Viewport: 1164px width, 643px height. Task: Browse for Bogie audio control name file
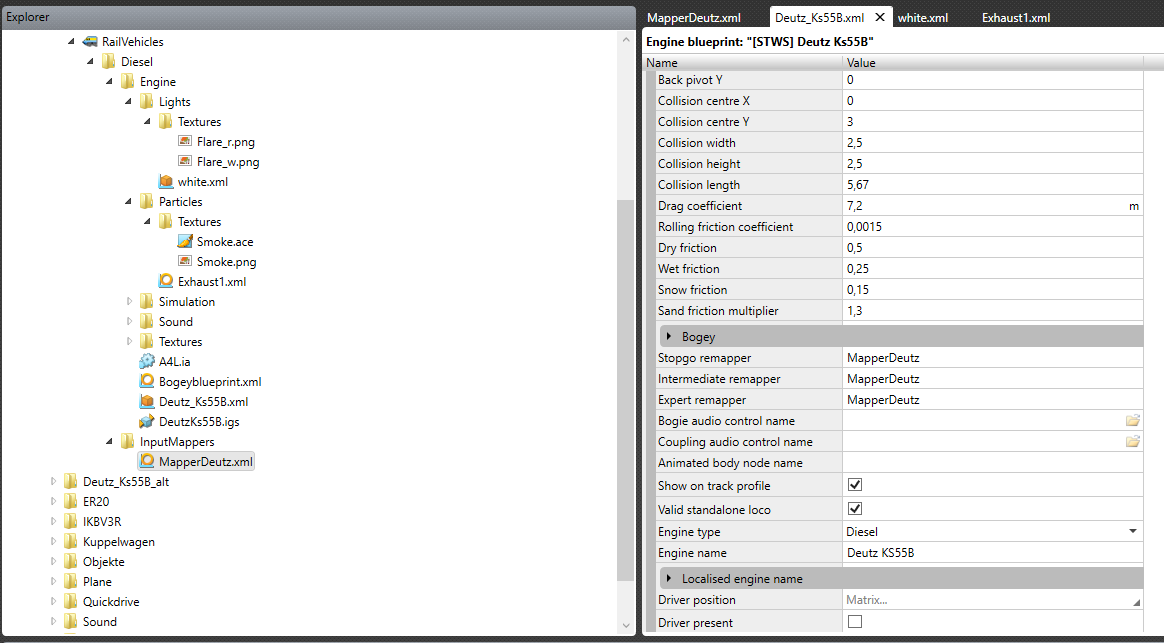(1132, 421)
